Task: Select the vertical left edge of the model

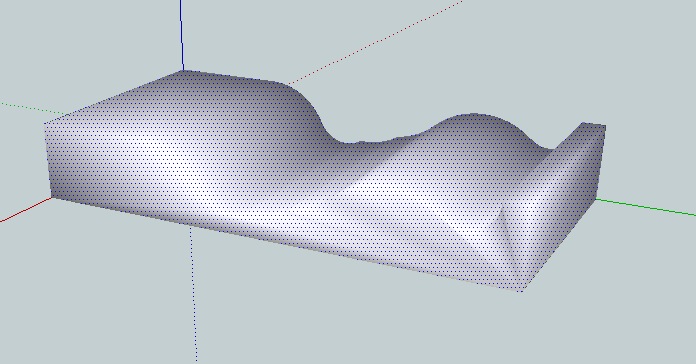Action: (x=48, y=161)
